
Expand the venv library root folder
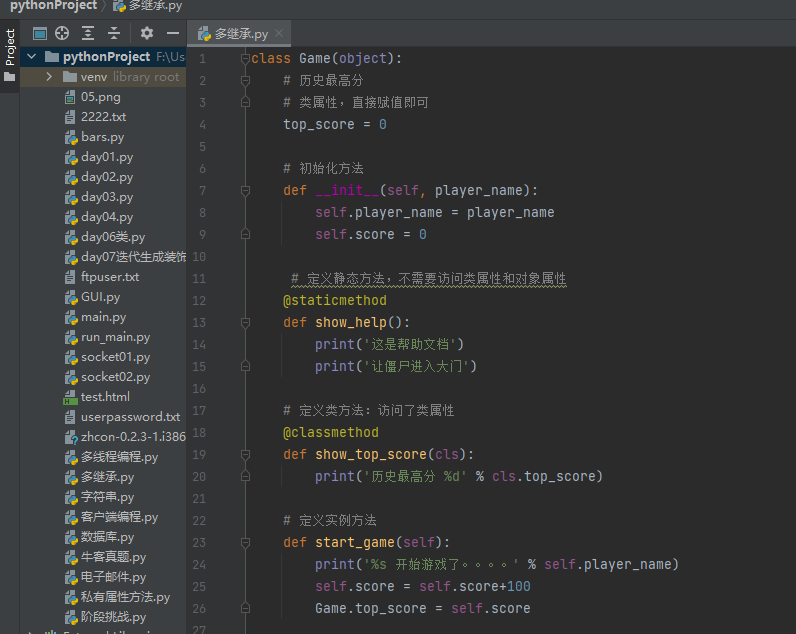(48, 77)
